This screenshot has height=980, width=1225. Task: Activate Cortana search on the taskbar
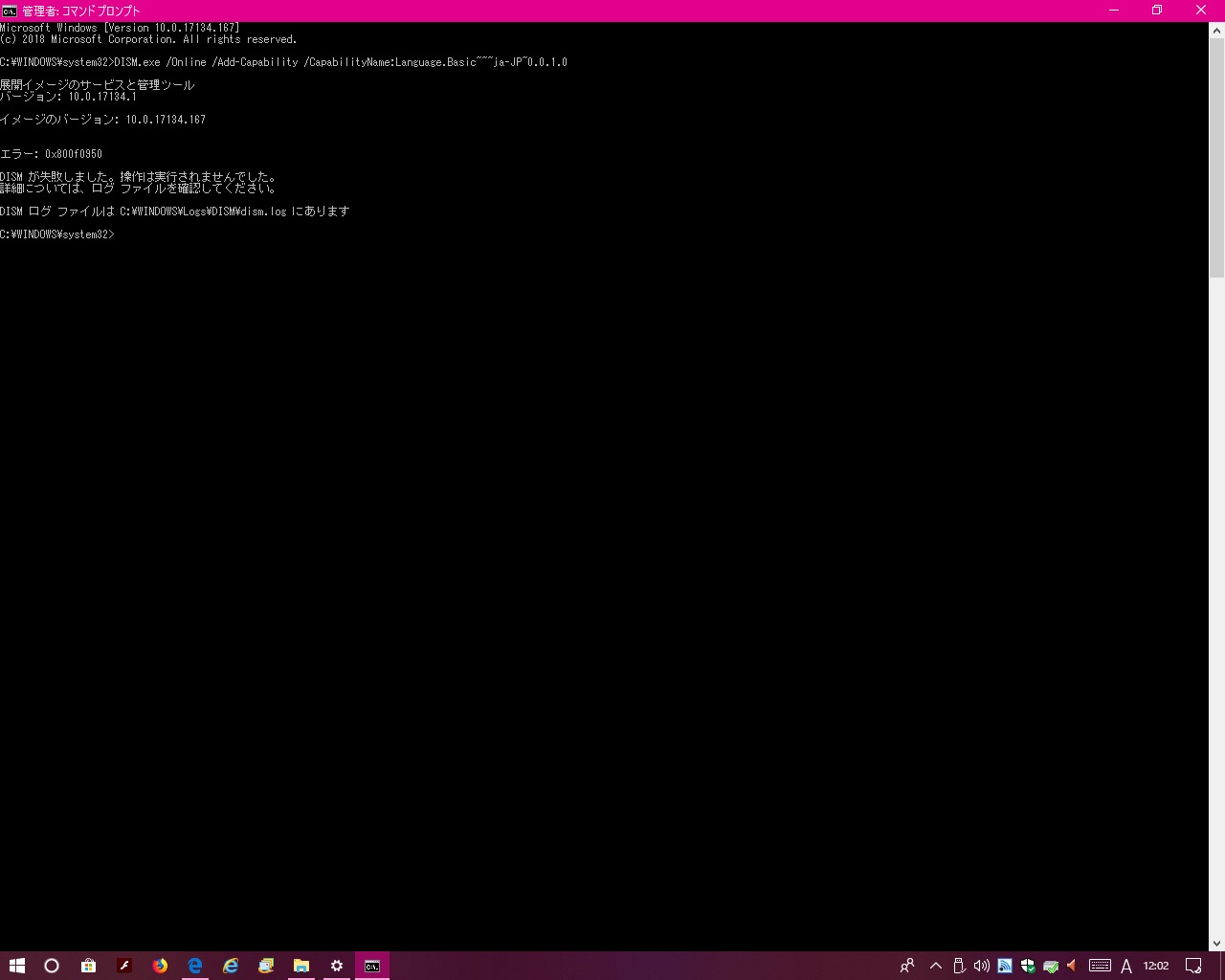[x=52, y=965]
